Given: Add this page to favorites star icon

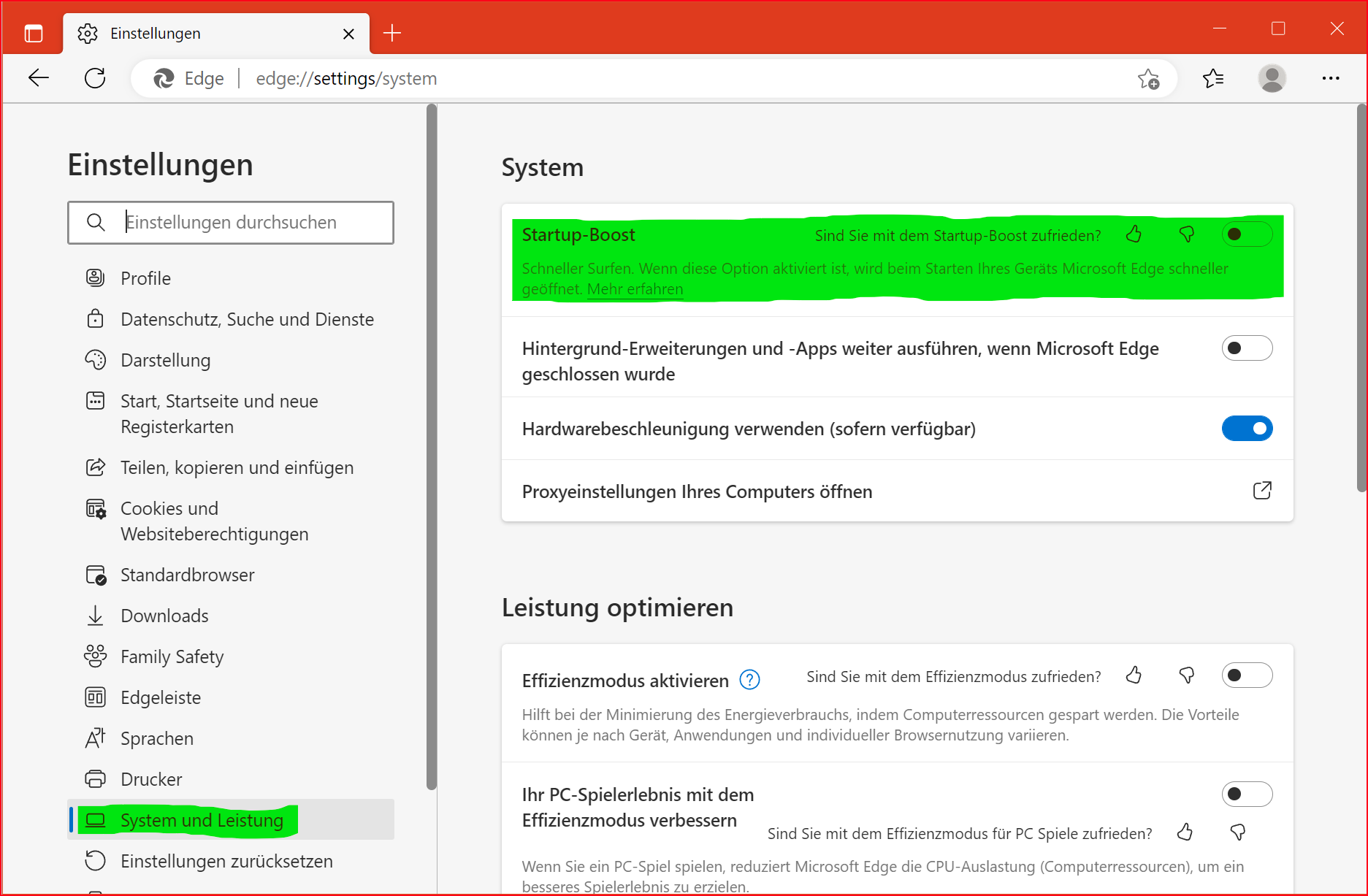Looking at the screenshot, I should (1148, 78).
